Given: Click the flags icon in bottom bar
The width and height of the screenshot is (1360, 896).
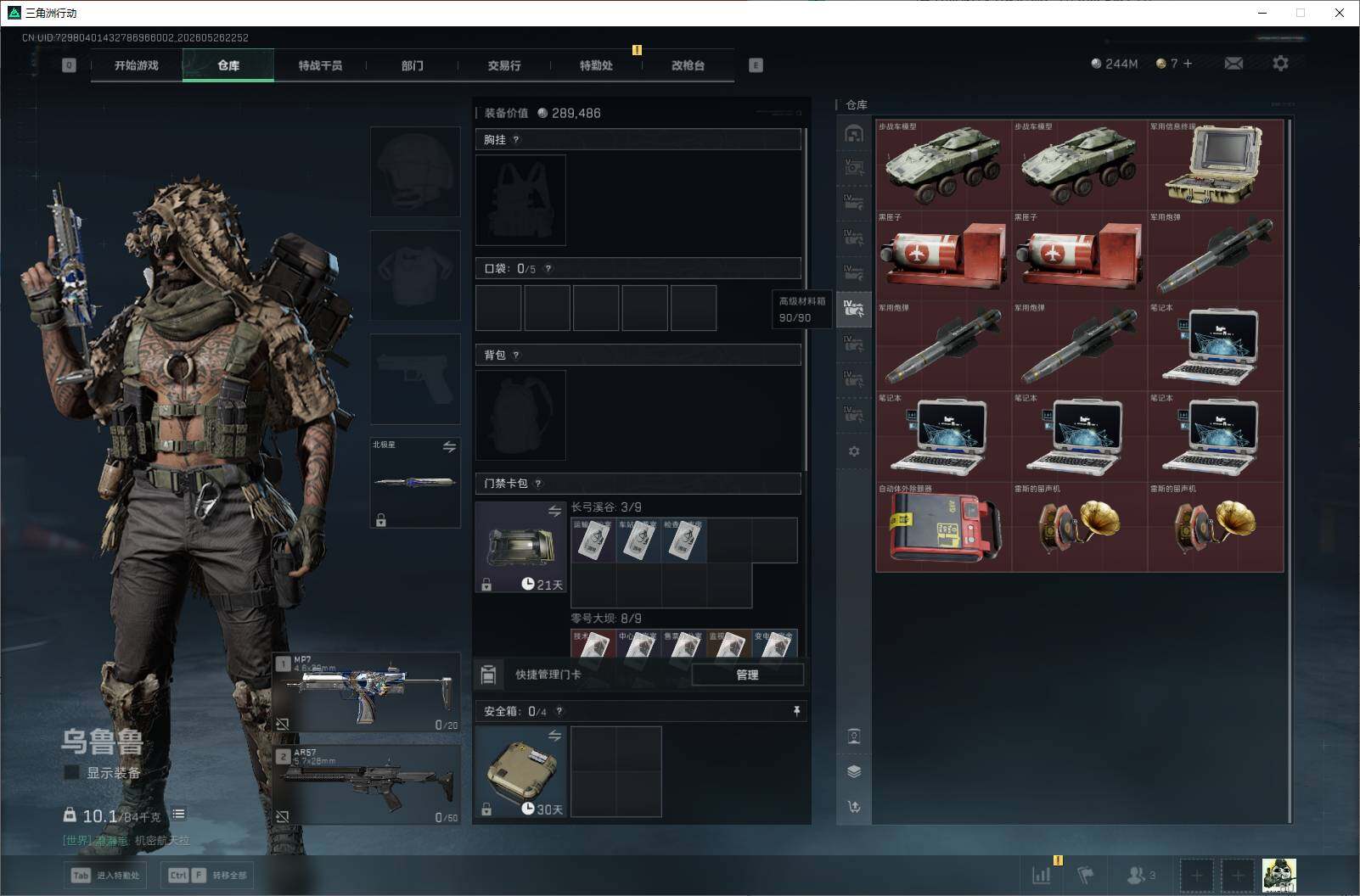Looking at the screenshot, I should [1085, 875].
